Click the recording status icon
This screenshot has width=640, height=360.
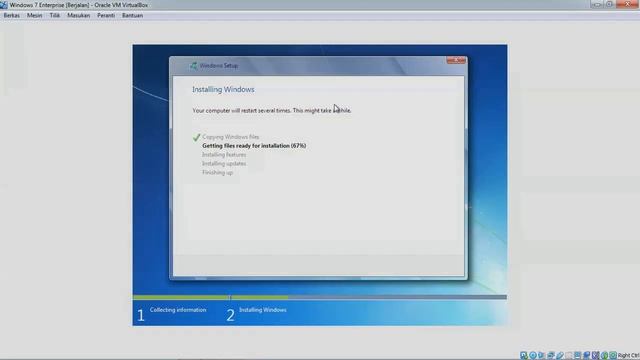pyautogui.click(x=587, y=356)
